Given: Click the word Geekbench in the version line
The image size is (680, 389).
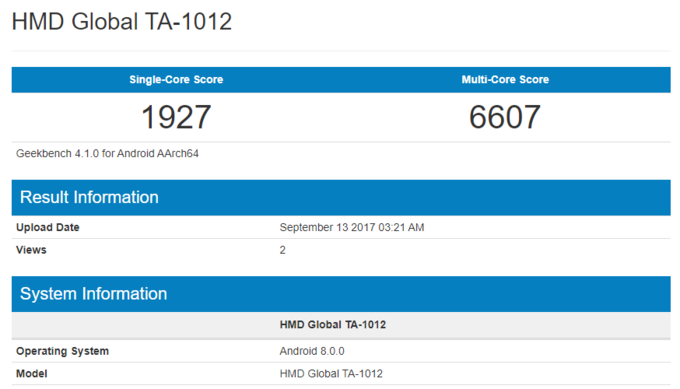Looking at the screenshot, I should click(x=44, y=154).
